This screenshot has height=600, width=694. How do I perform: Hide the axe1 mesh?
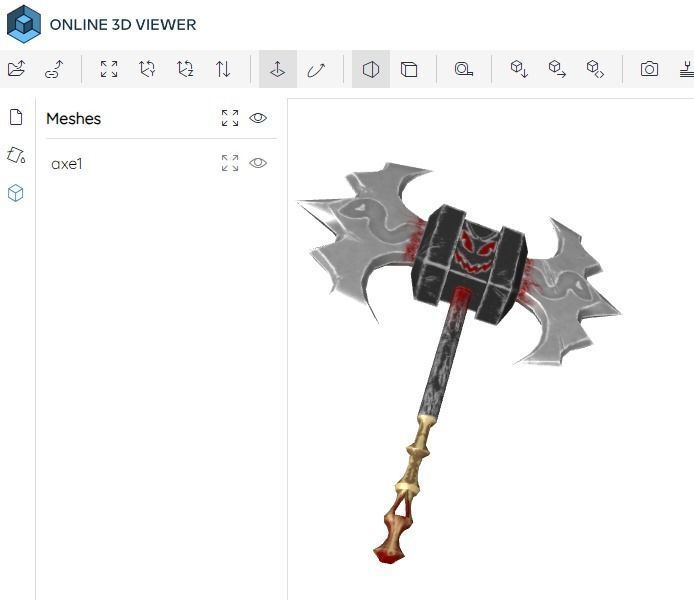pos(258,163)
